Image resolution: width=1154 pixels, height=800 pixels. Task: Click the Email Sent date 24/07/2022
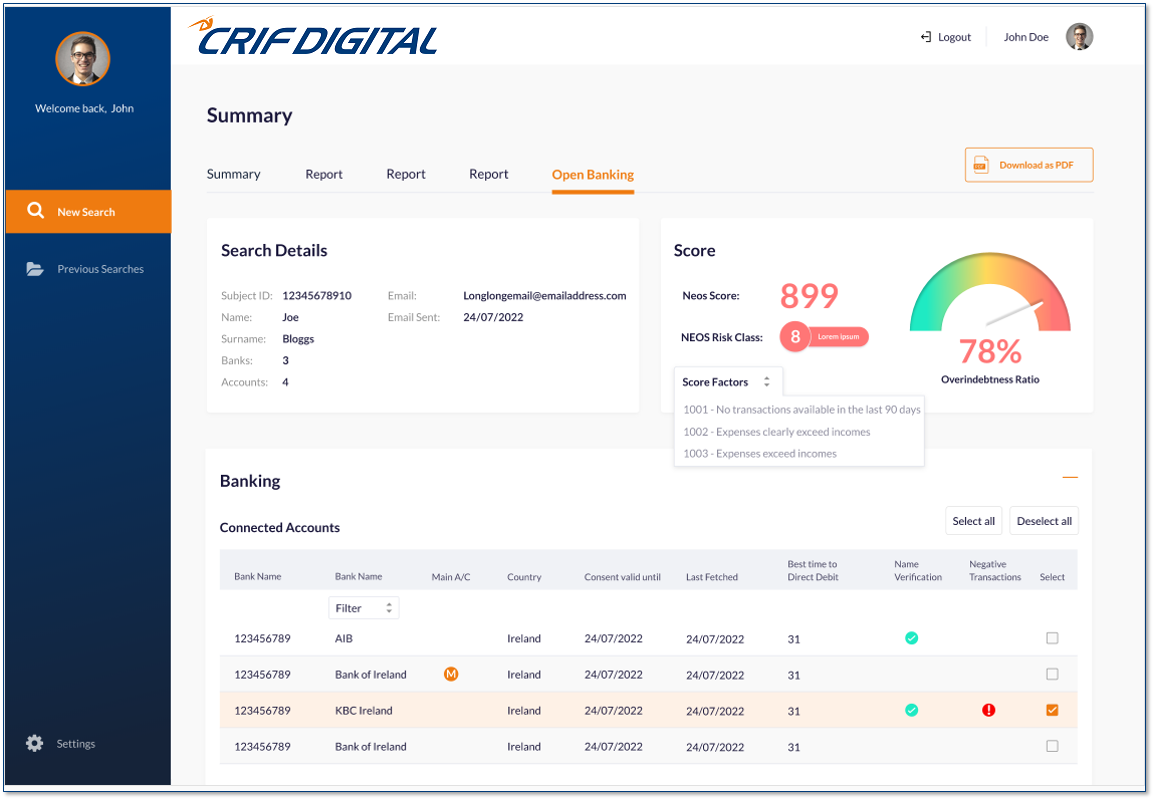(493, 317)
